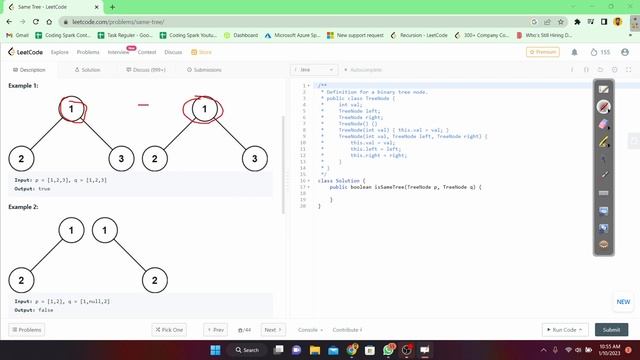
Task: Select the yellow highlighter tool in annotation toolbar
Action: pyautogui.click(x=603, y=142)
